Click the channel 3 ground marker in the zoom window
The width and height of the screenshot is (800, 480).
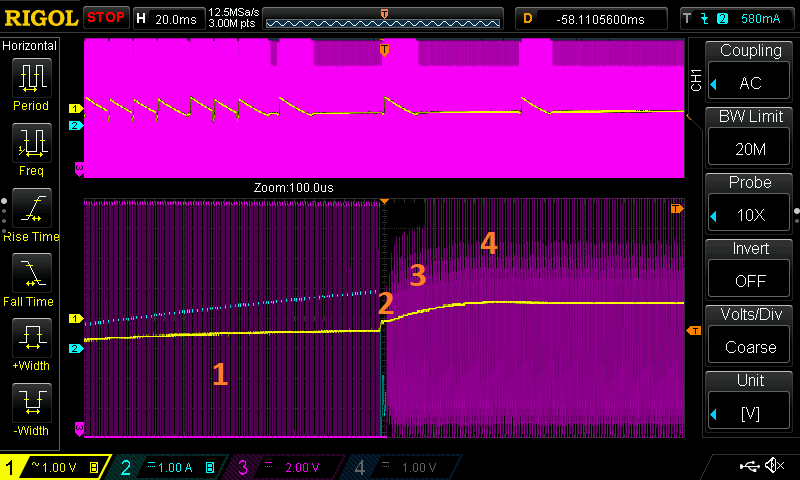tap(79, 428)
